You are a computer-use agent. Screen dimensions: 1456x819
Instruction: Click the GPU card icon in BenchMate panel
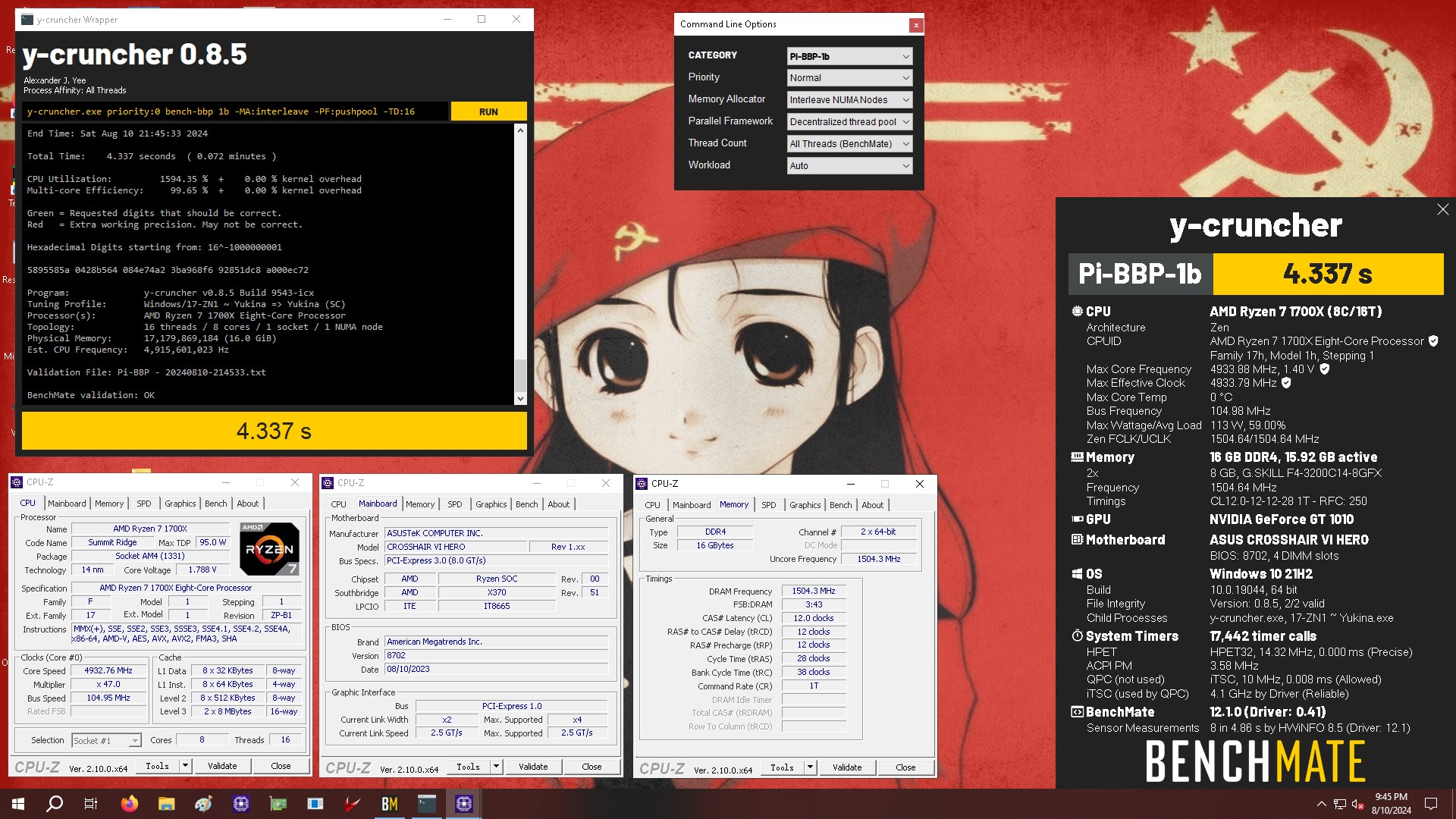click(x=1077, y=519)
